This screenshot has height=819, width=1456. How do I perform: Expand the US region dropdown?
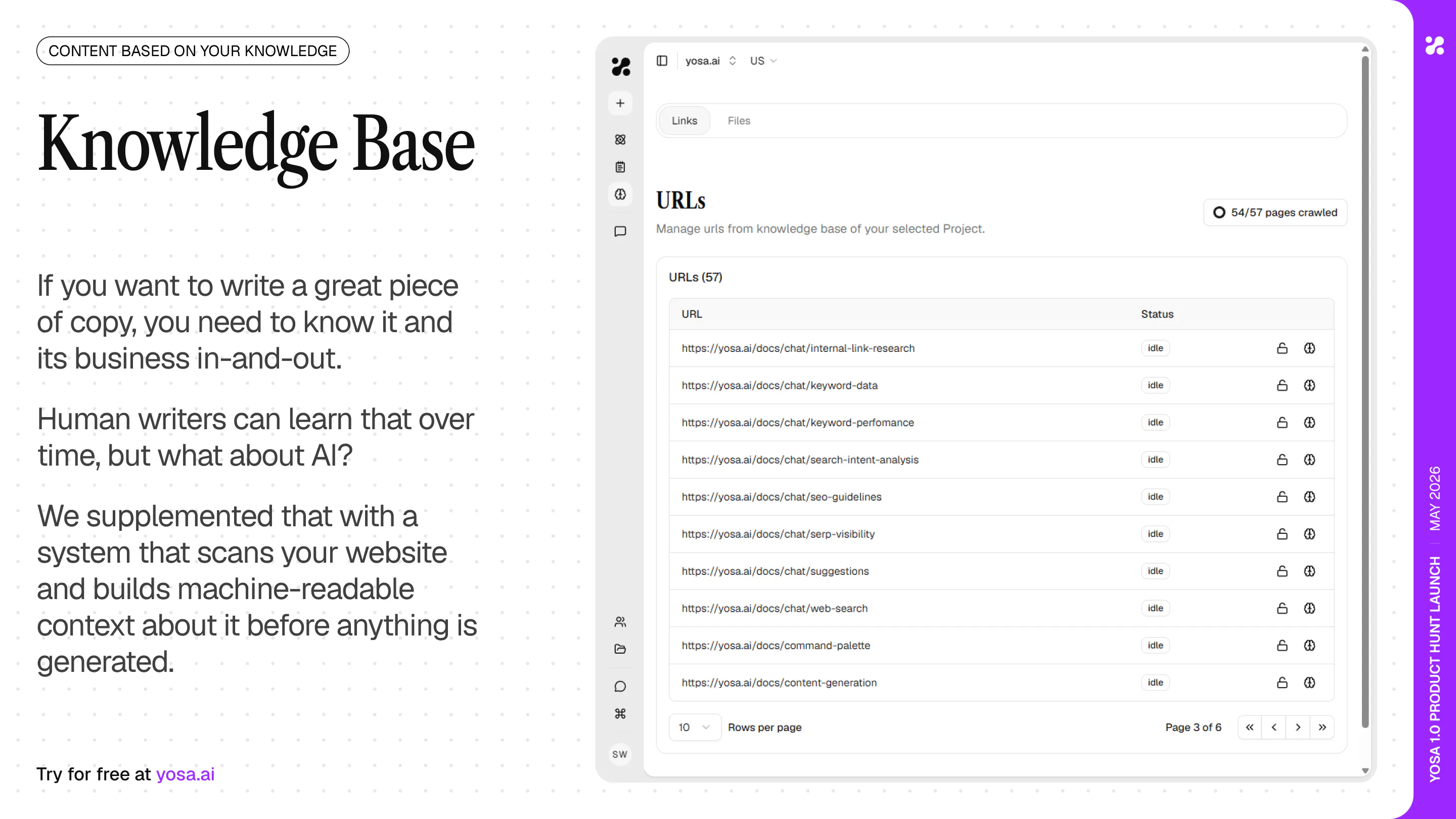(x=763, y=61)
